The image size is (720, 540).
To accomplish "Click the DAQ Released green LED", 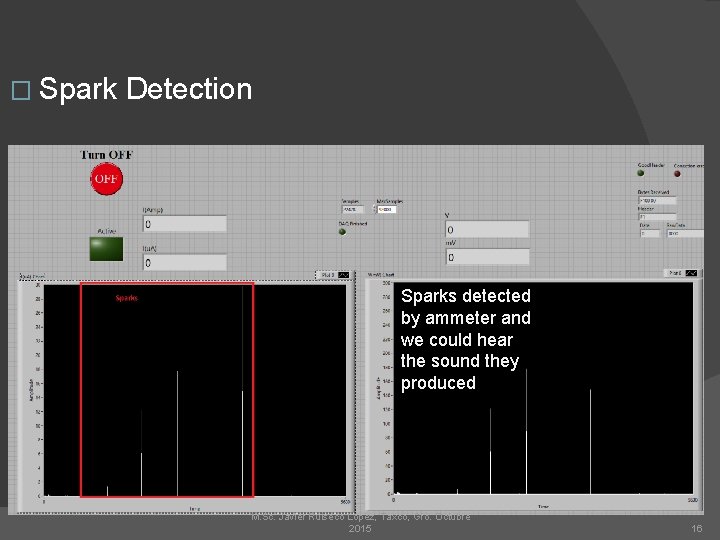I will (342, 232).
